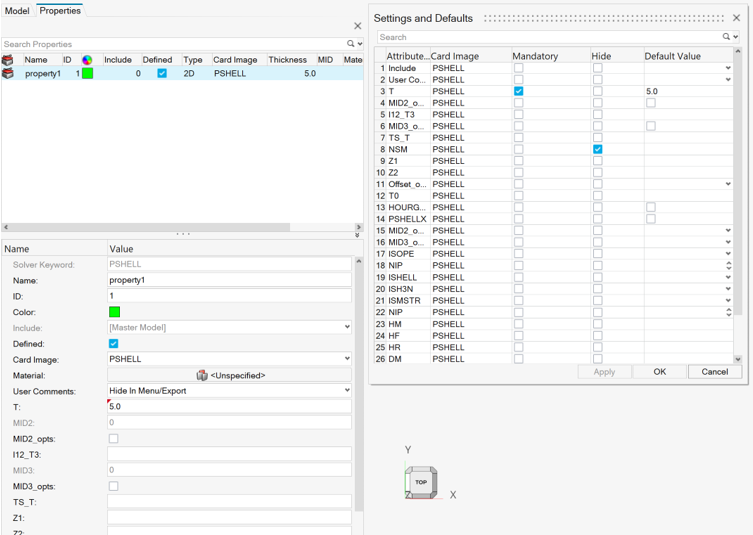Screen dimensions: 753x535
Task: Select the Properties tab
Action: point(60,10)
